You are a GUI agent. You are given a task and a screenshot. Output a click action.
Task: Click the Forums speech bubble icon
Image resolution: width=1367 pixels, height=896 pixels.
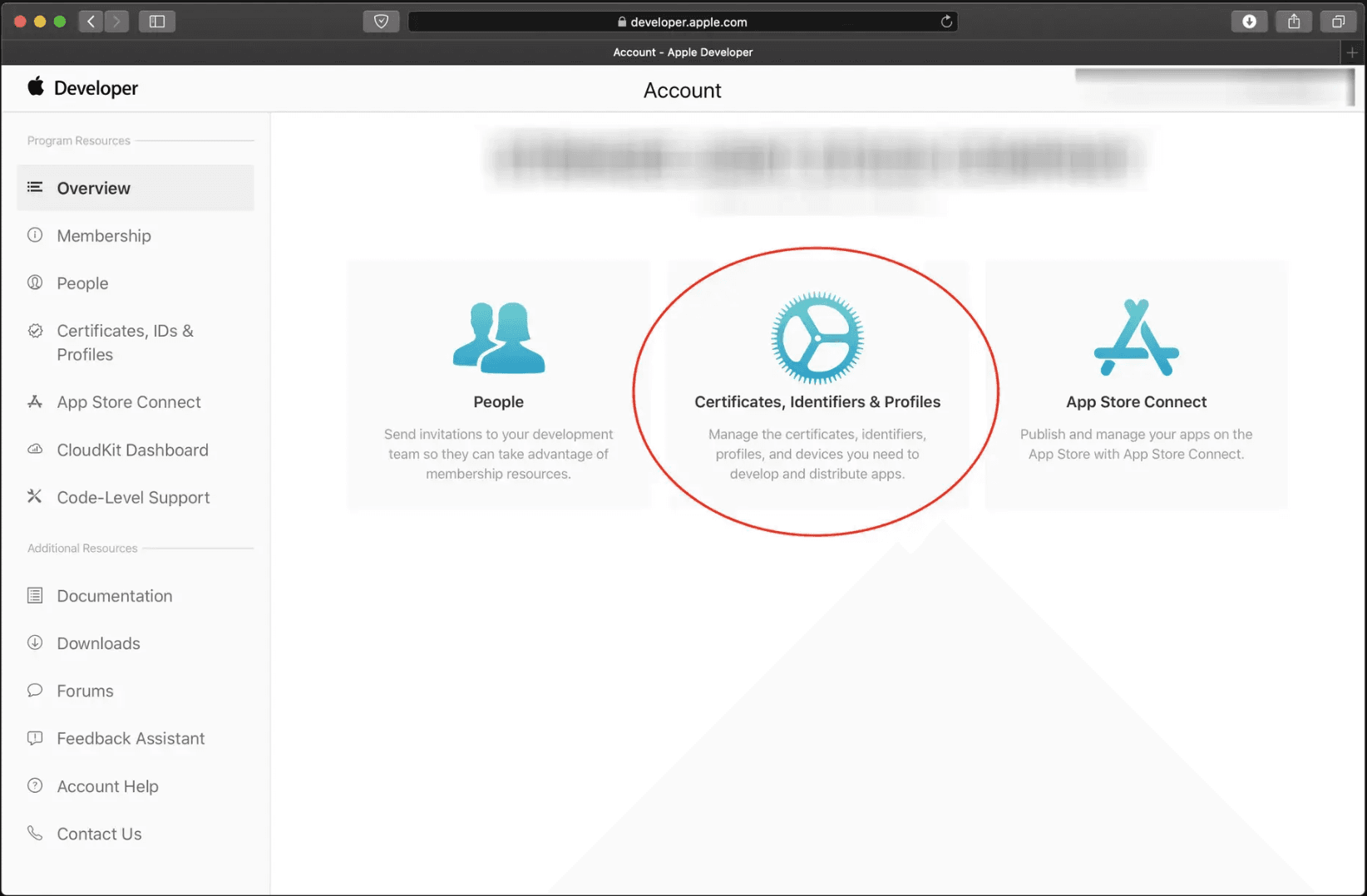point(35,690)
